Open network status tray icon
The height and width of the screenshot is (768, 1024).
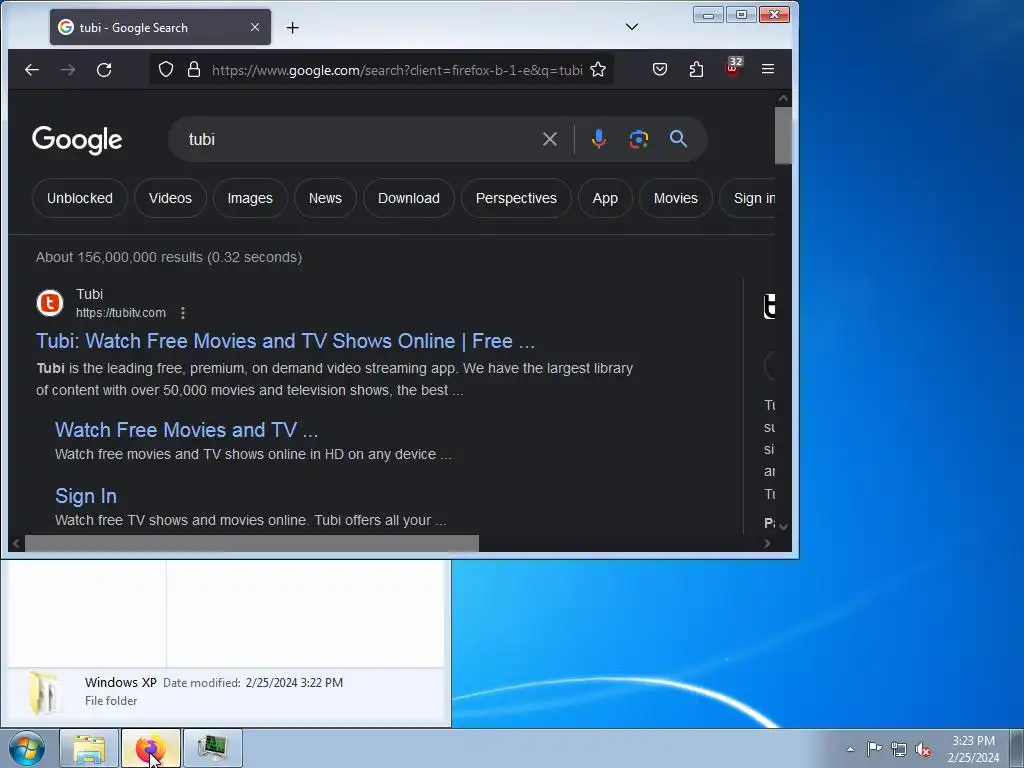tap(899, 749)
